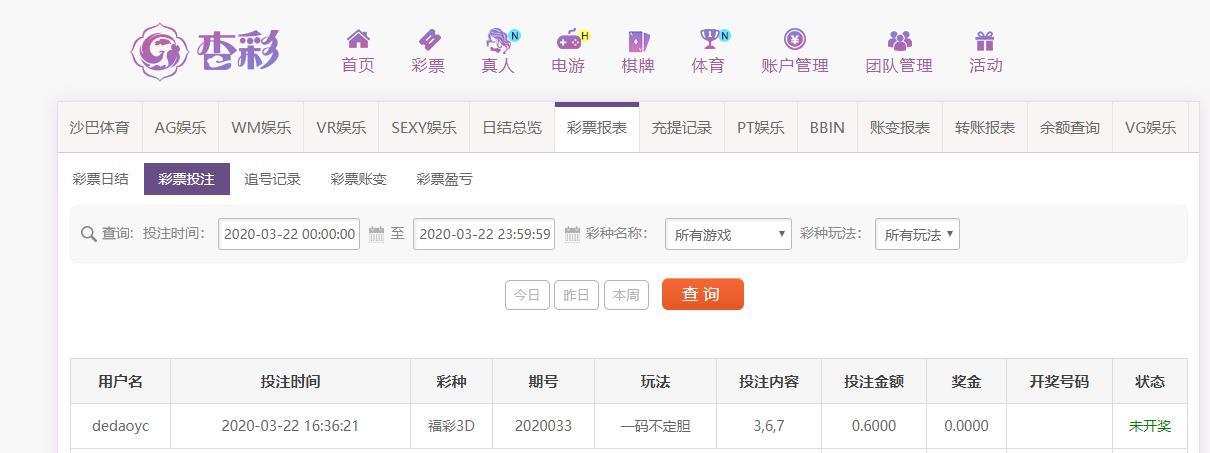Image resolution: width=1210 pixels, height=453 pixels.
Task: Switch to the 日结总览 tab
Action: [512, 128]
